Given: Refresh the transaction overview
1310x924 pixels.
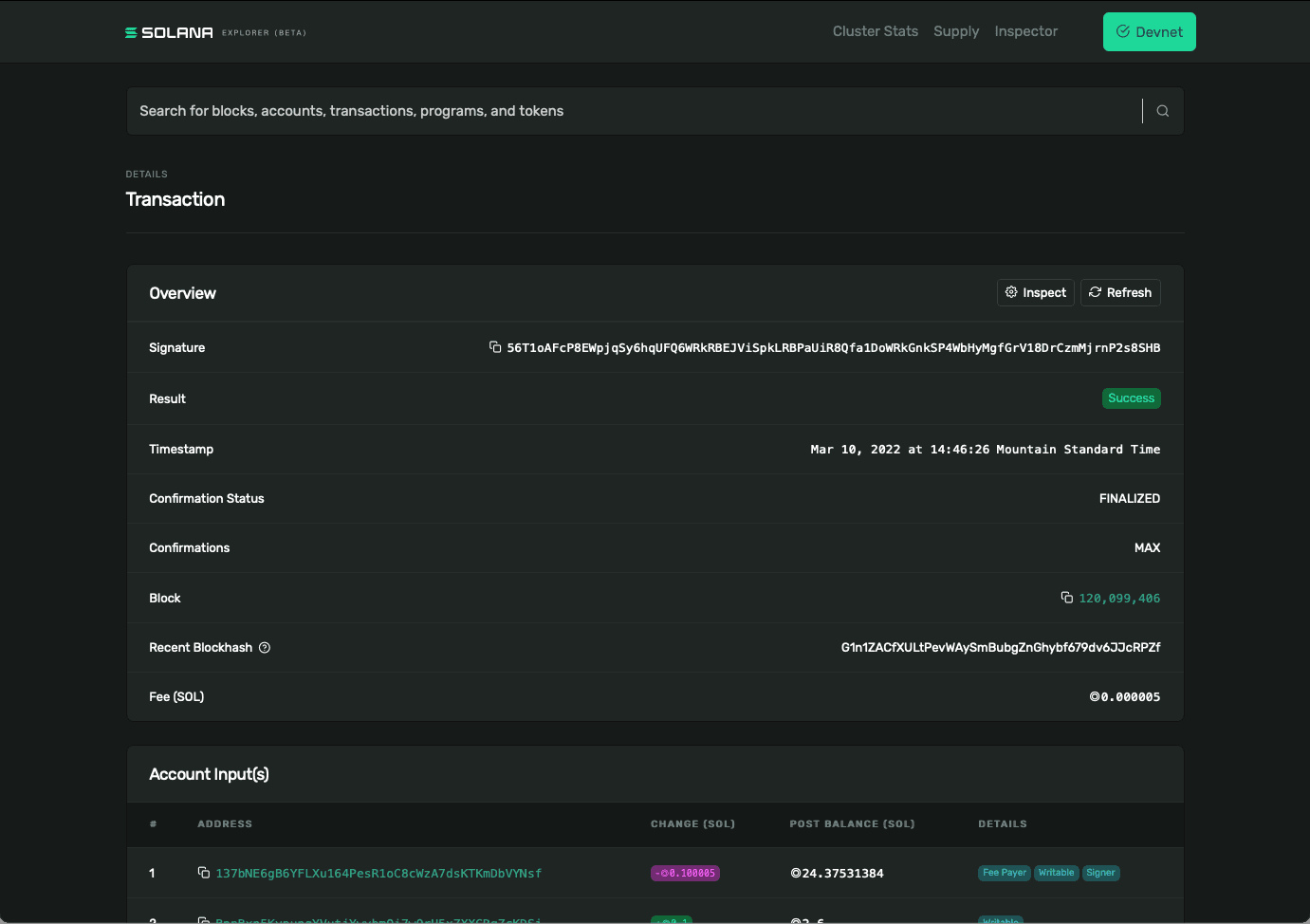Looking at the screenshot, I should coord(1120,292).
